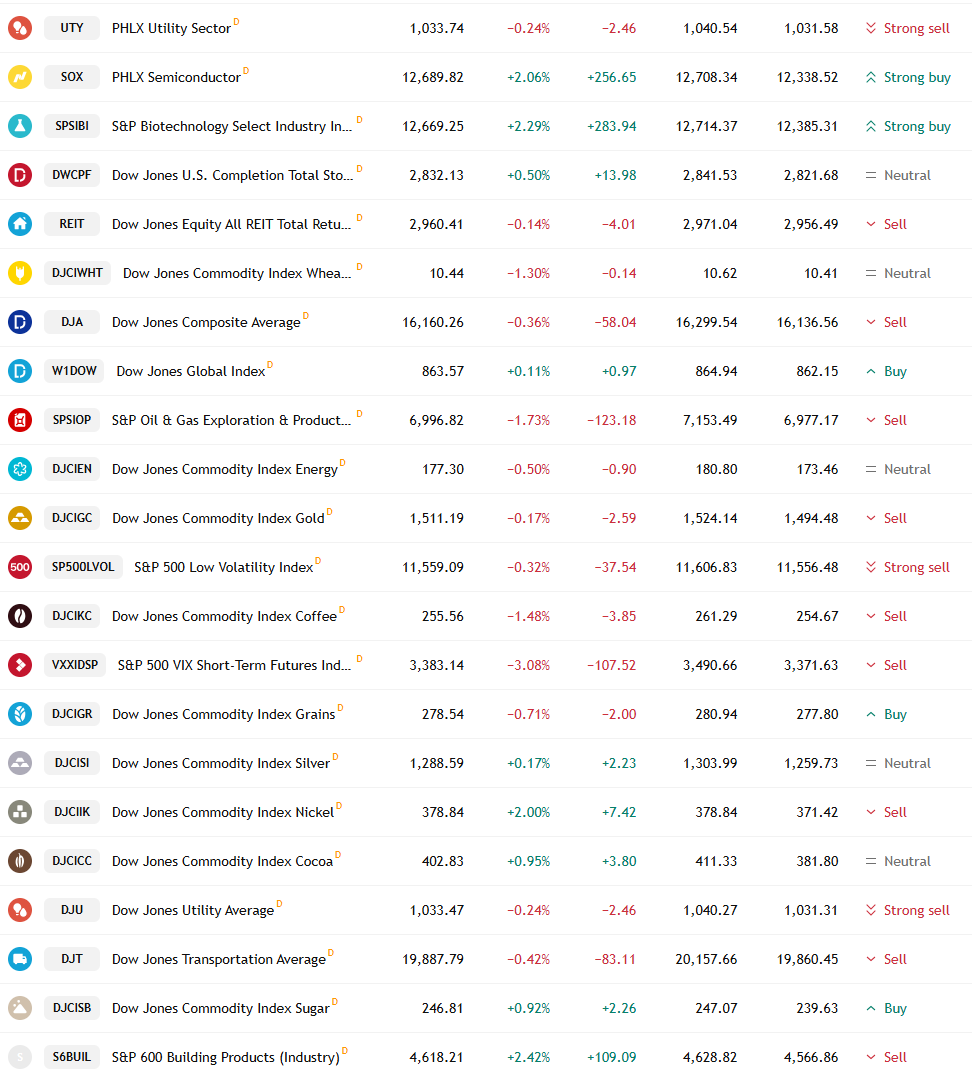Click the Buy rating for DJCISB
This screenshot has width=972, height=1077.
[887, 1008]
